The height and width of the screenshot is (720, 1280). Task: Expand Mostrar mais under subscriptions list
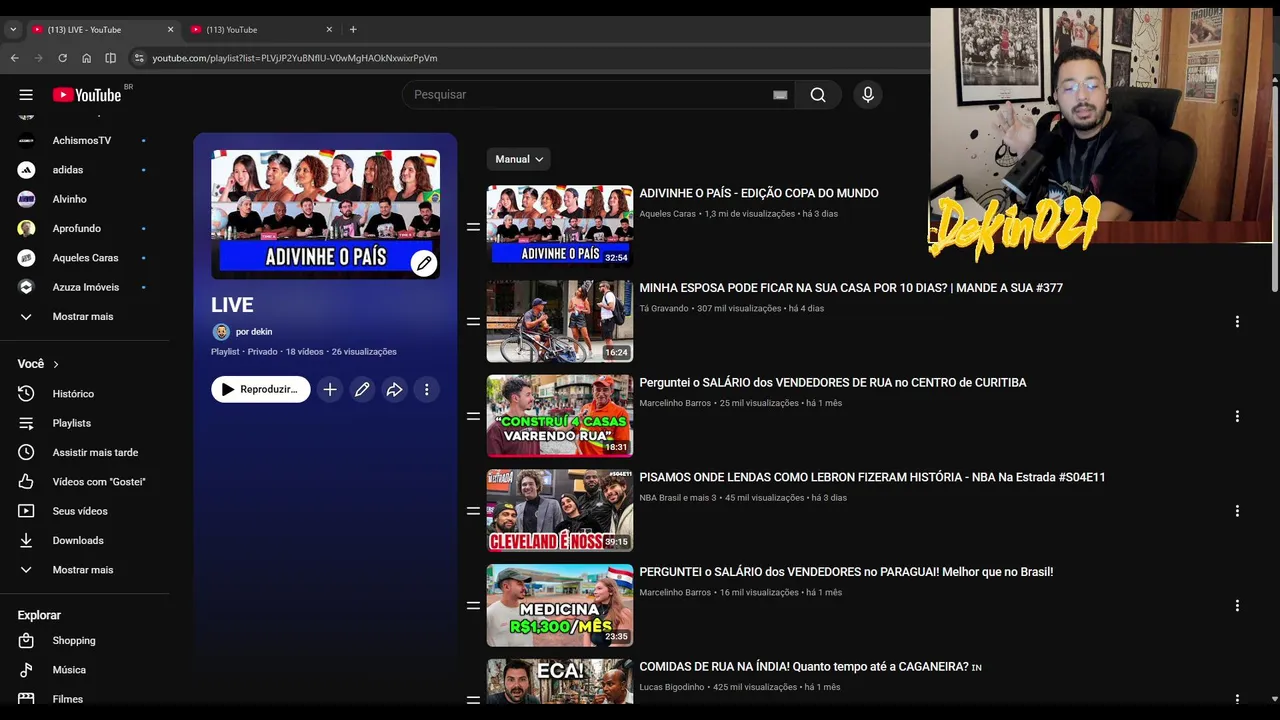tap(85, 317)
